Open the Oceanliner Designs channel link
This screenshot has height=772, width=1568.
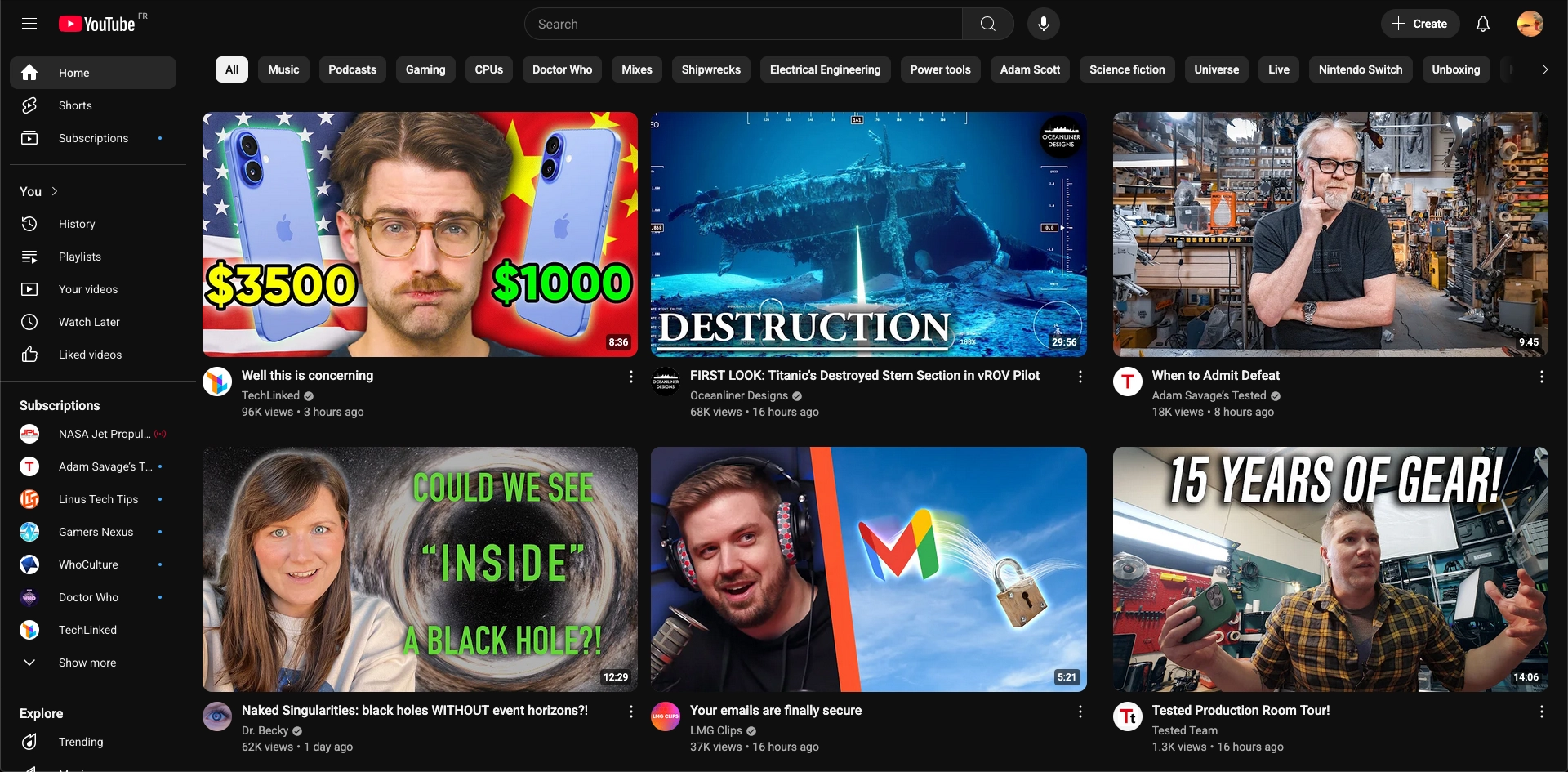pos(738,395)
